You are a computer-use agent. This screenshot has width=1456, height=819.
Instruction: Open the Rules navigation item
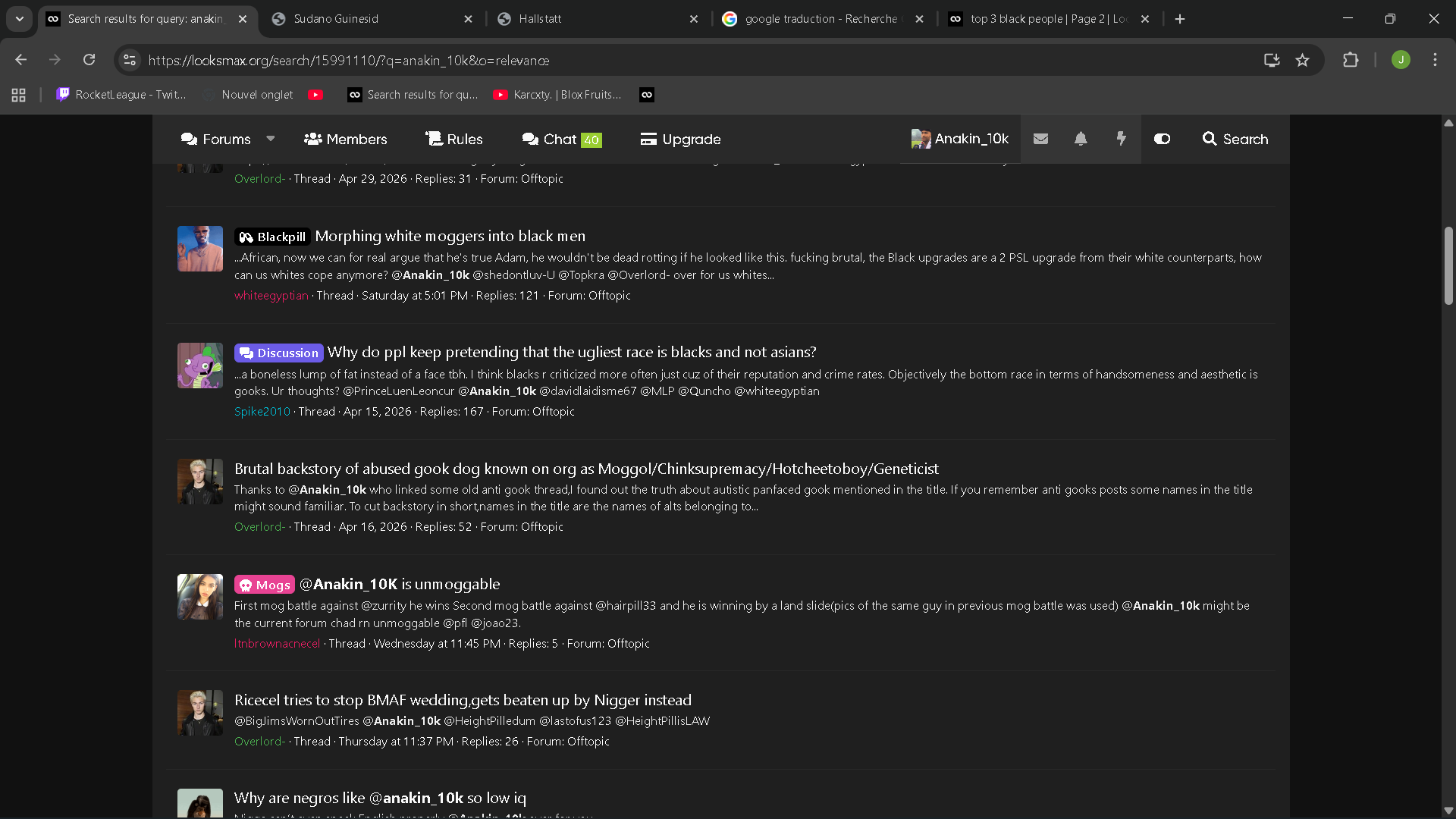point(453,139)
